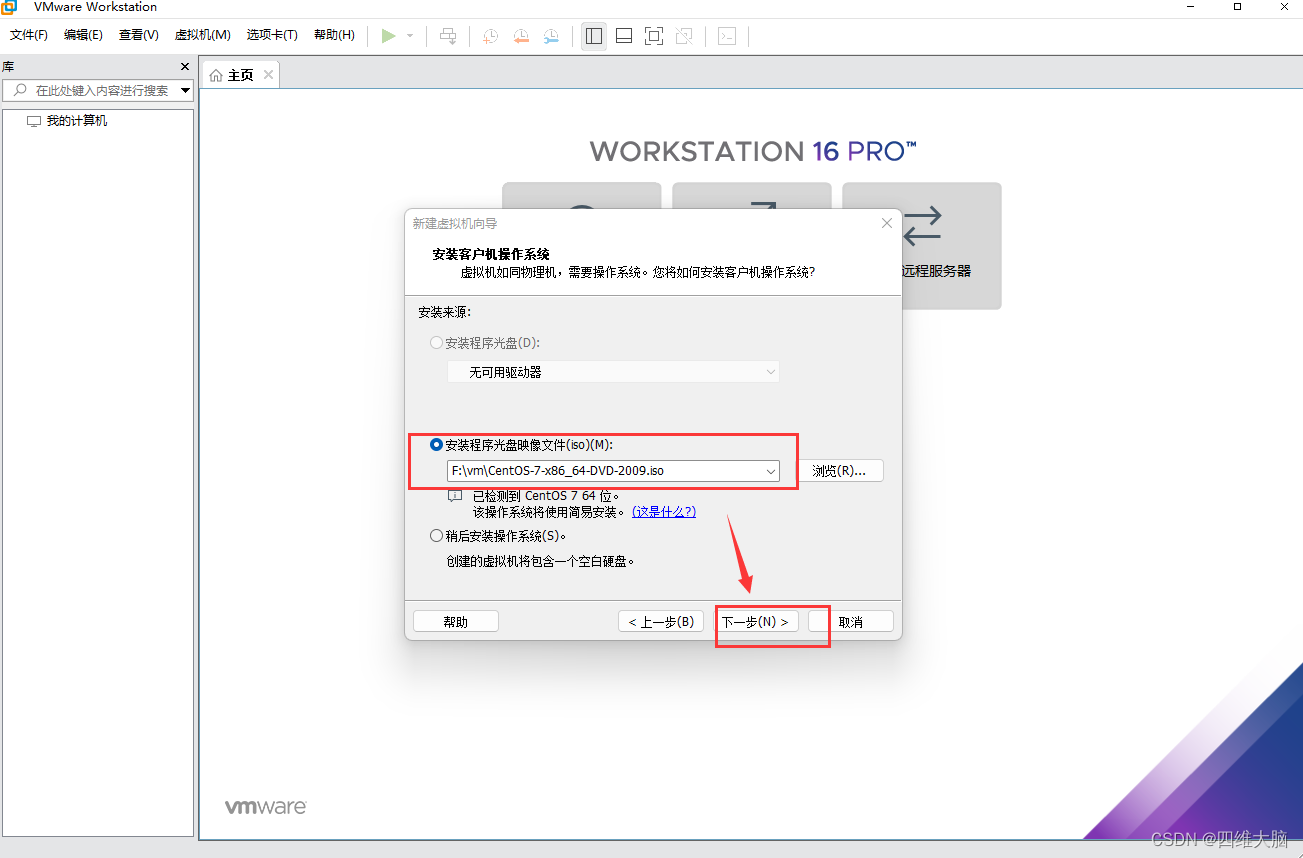Click the revert to snapshot icon
Screen dimensions: 1303x858
(521, 36)
